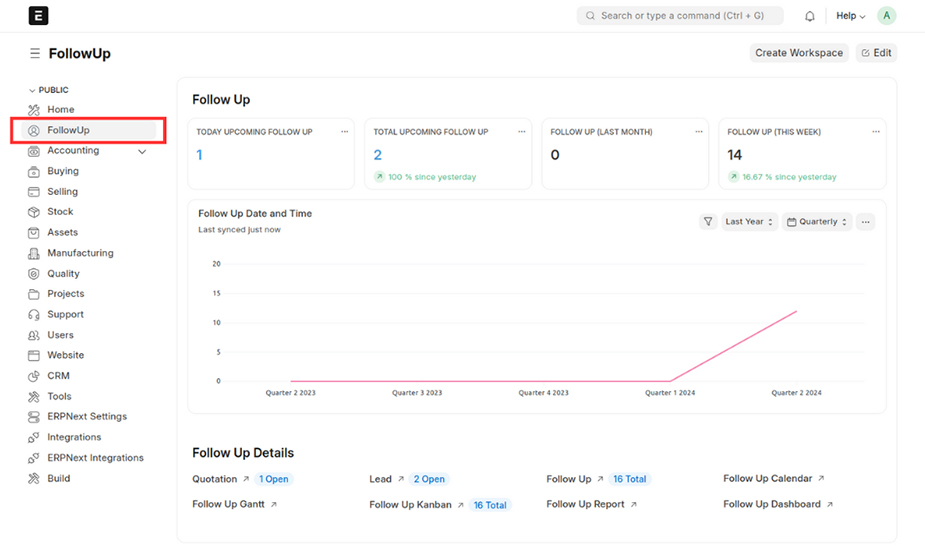Open the Last Year time range dropdown
Screen dimensions: 925x554
tap(749, 222)
